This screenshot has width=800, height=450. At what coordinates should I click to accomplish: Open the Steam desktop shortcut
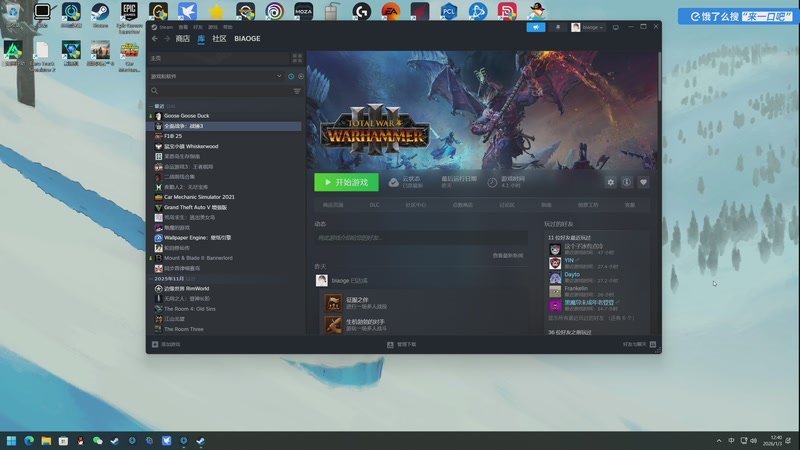click(100, 15)
